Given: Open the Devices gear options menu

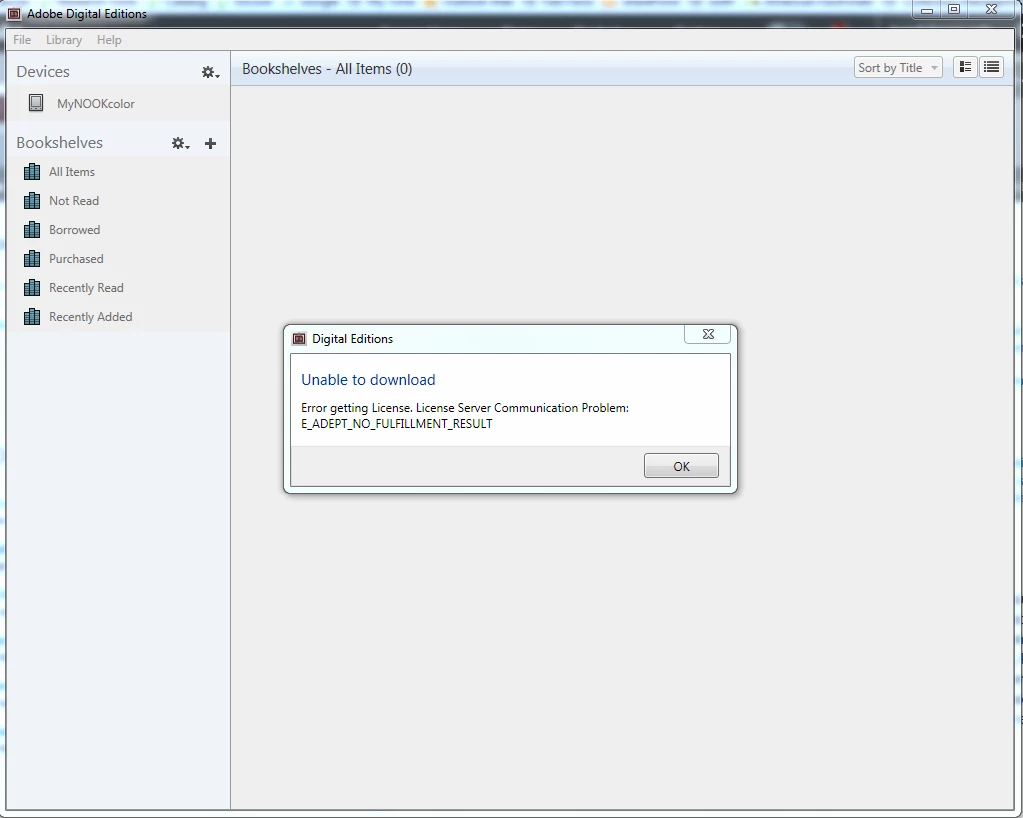Looking at the screenshot, I should tap(210, 72).
